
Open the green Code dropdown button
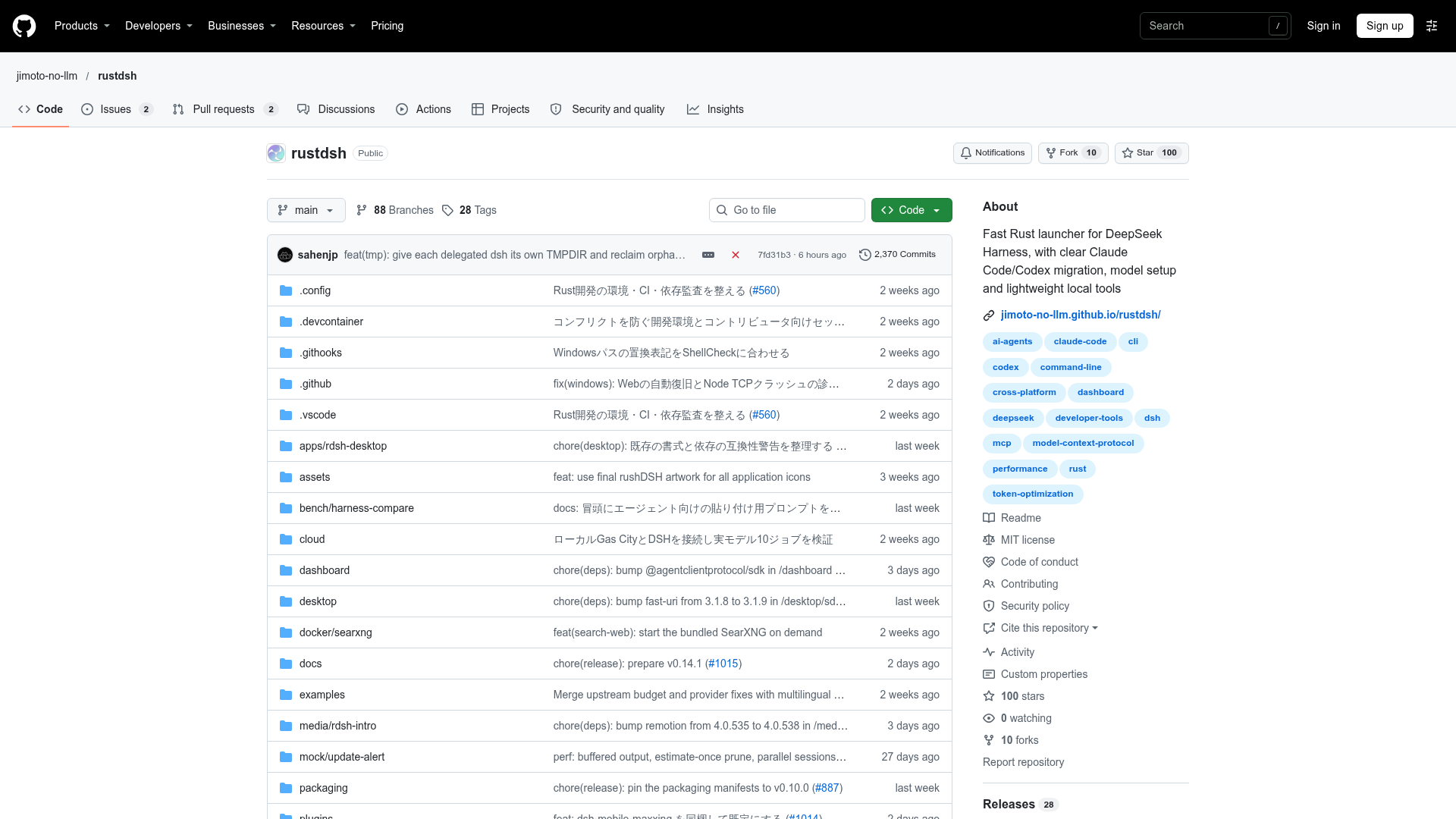[912, 210]
